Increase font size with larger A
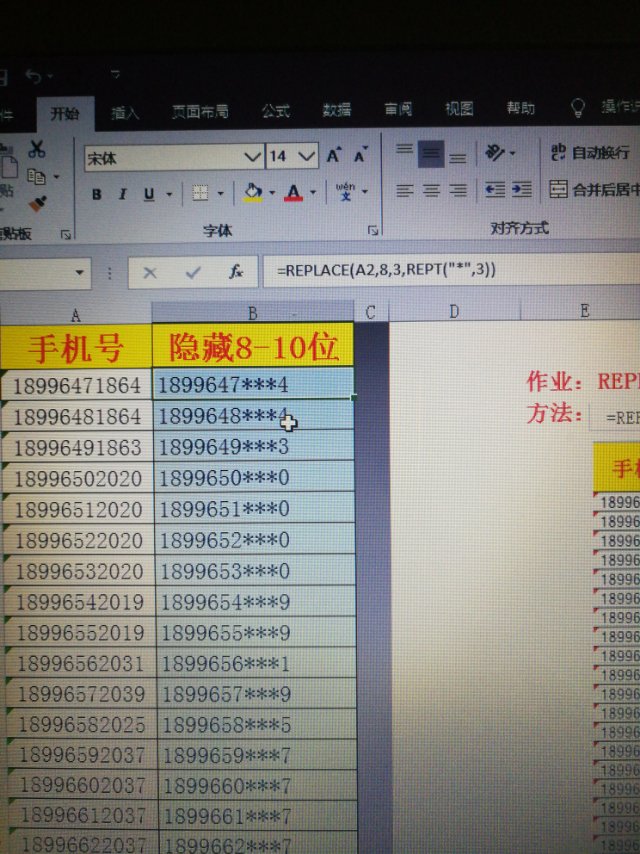The image size is (640, 854). pyautogui.click(x=334, y=156)
